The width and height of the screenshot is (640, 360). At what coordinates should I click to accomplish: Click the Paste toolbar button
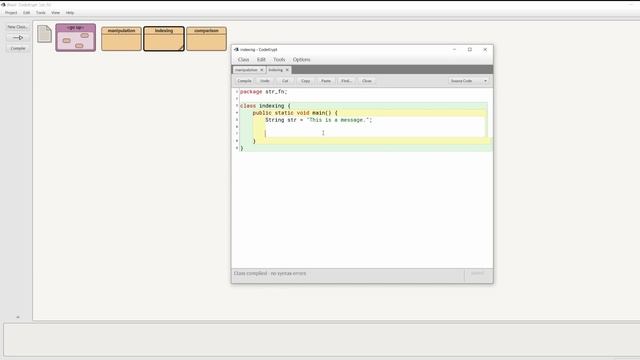coord(326,81)
